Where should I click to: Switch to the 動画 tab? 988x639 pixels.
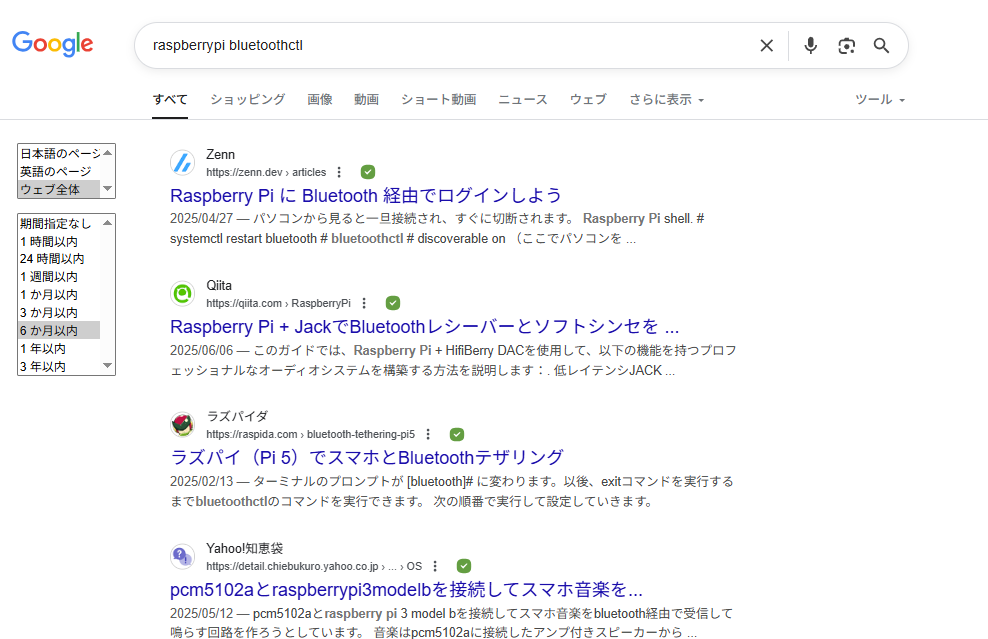(x=366, y=100)
